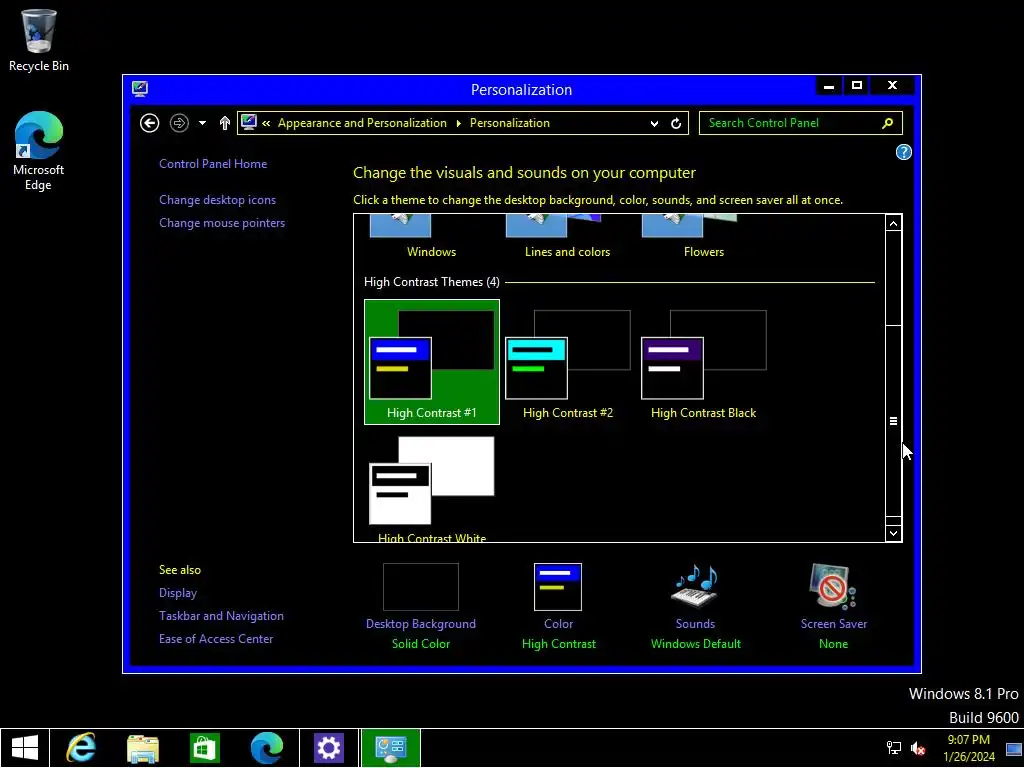Click Appearance and Personalization breadcrumb
The height and width of the screenshot is (768, 1024).
pos(362,123)
